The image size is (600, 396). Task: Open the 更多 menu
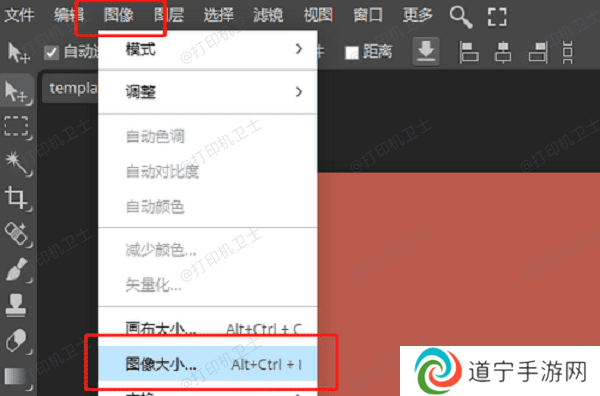click(417, 15)
